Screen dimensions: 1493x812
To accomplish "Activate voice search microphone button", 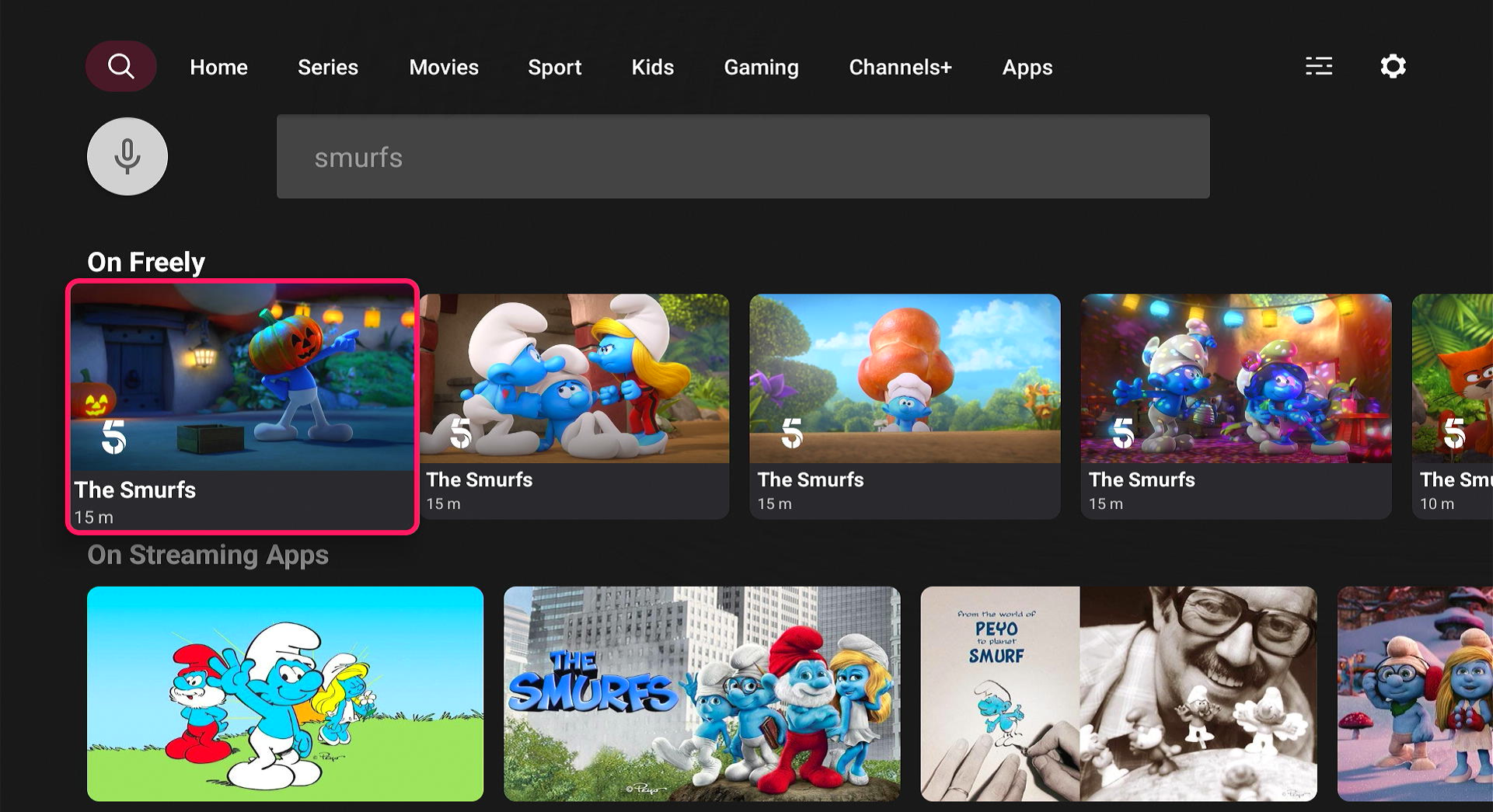I will pos(127,156).
